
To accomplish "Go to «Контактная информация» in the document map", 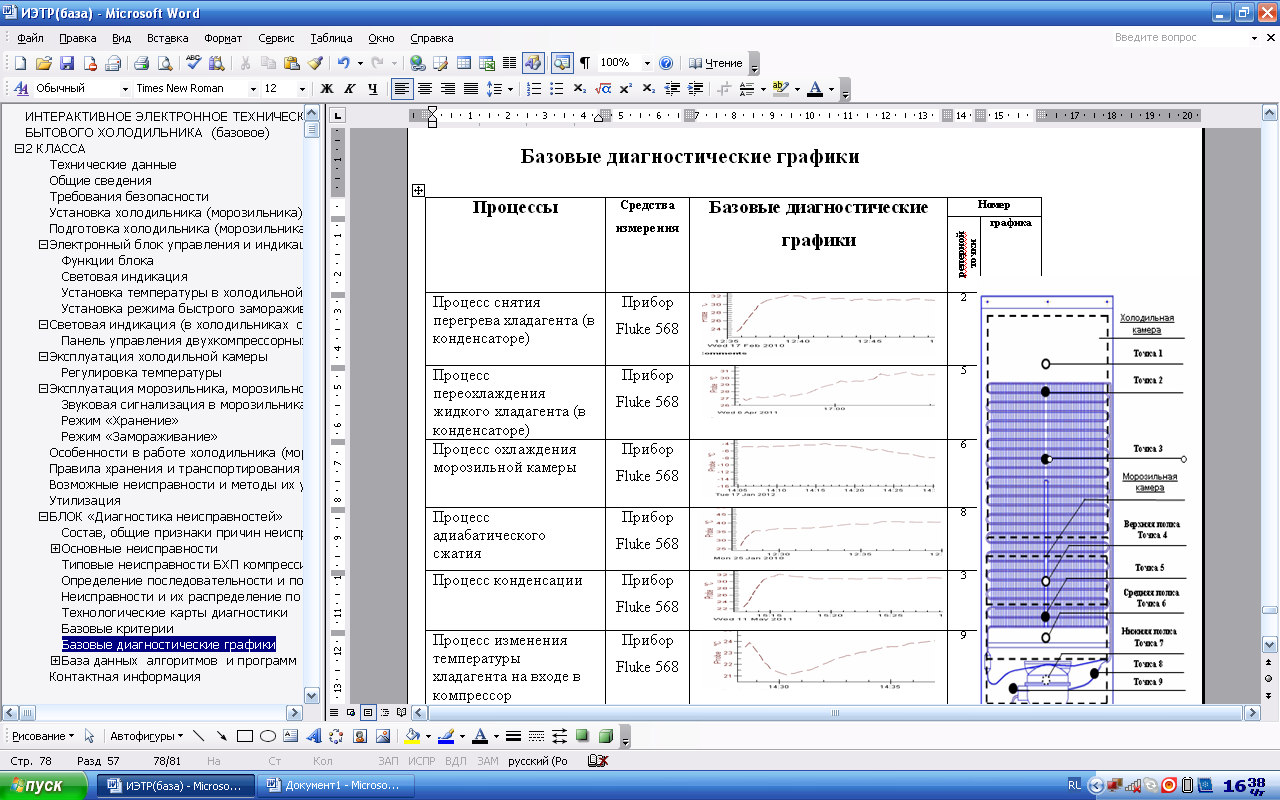I will [125, 677].
